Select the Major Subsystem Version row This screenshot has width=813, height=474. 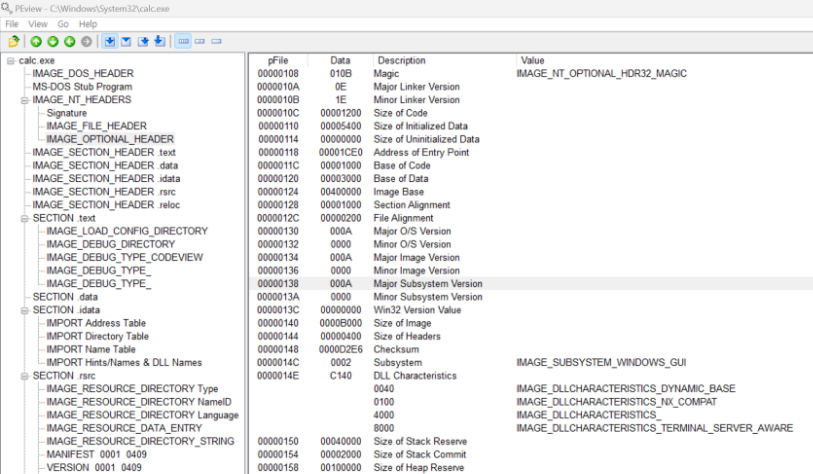[x=531, y=284]
